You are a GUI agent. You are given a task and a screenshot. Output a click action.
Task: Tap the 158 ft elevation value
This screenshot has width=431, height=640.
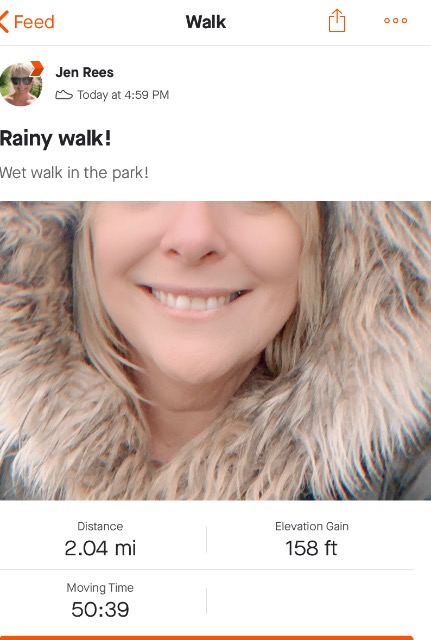tap(311, 548)
